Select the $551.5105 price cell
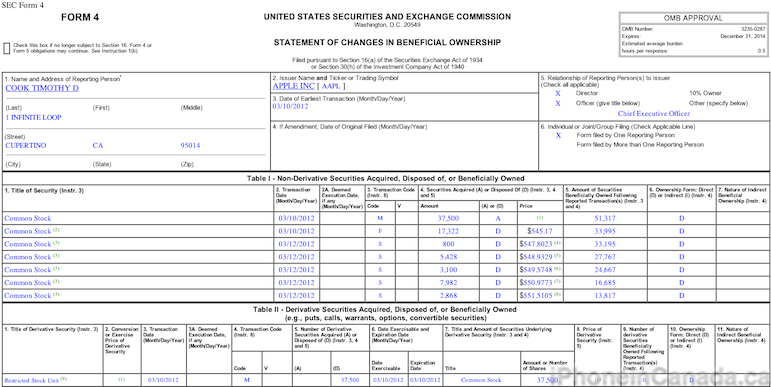 (x=536, y=296)
